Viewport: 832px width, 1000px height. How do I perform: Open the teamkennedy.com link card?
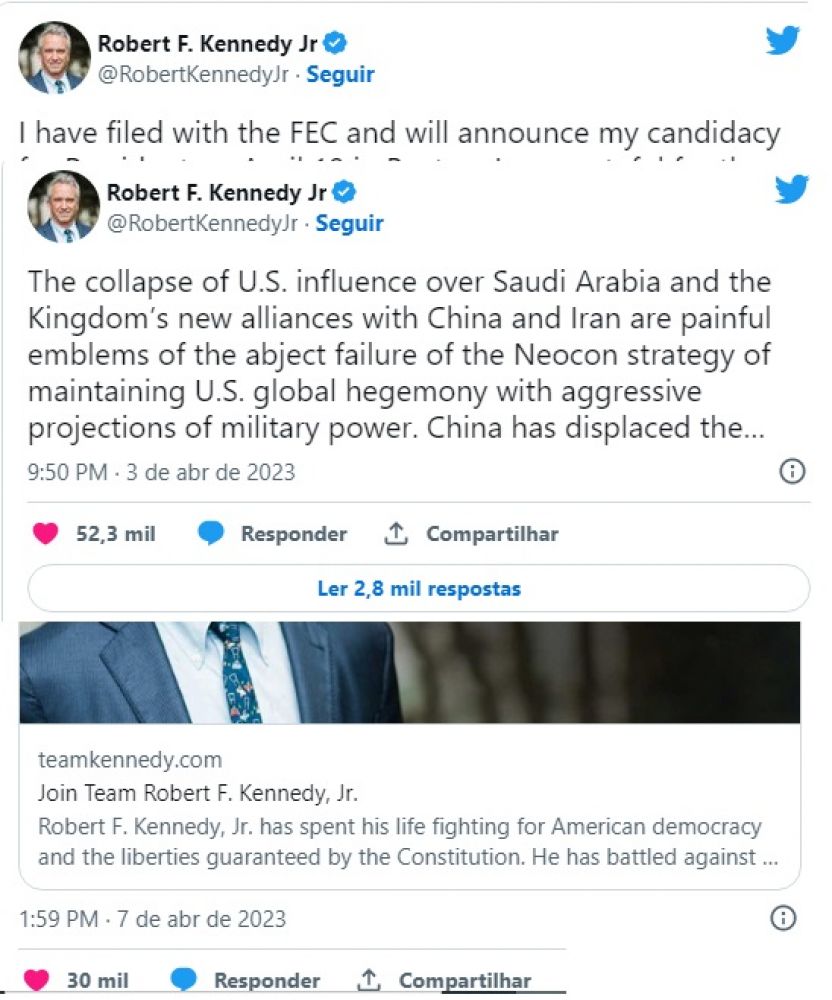410,809
